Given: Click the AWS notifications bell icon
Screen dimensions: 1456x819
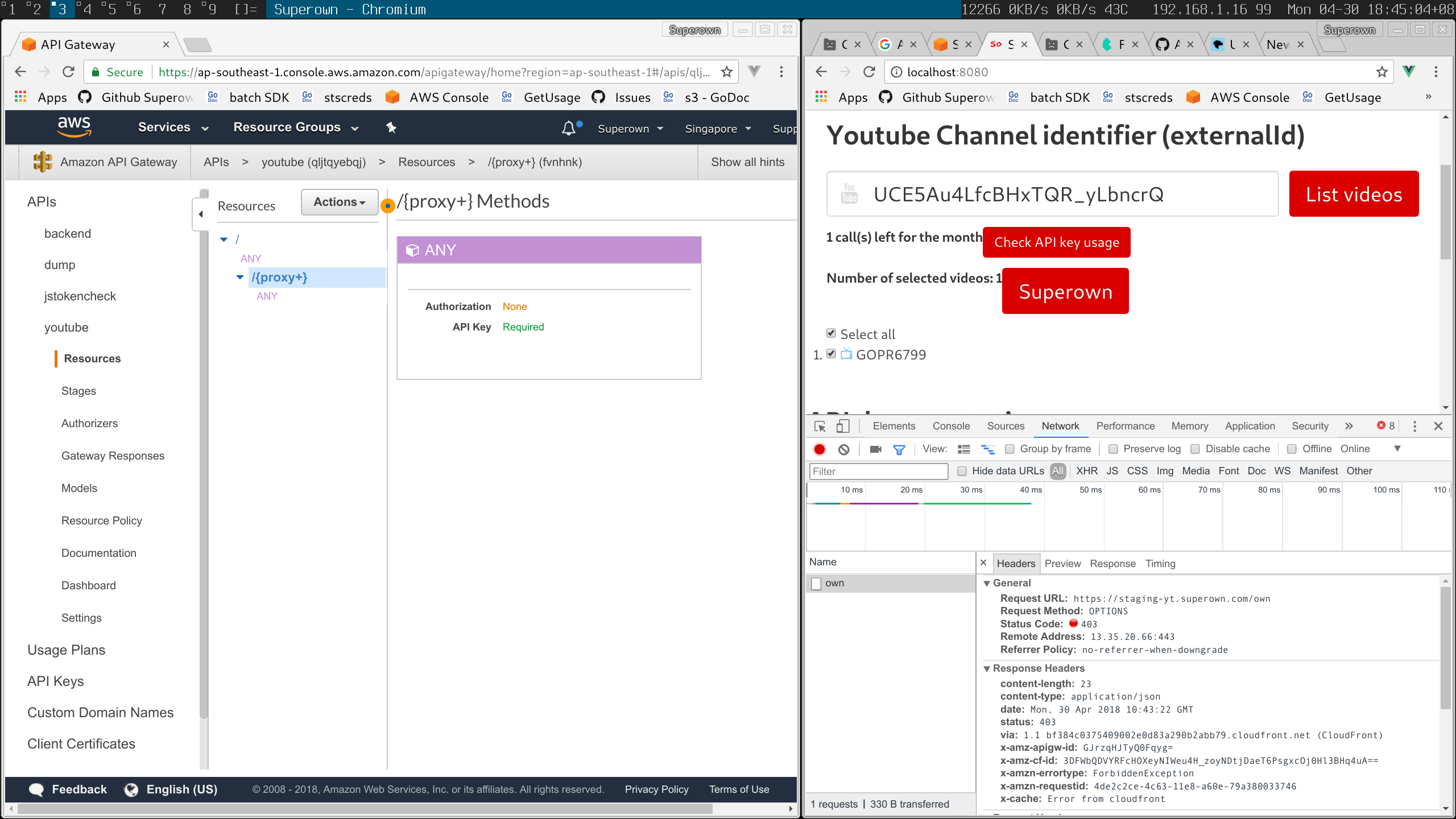Looking at the screenshot, I should (x=568, y=128).
